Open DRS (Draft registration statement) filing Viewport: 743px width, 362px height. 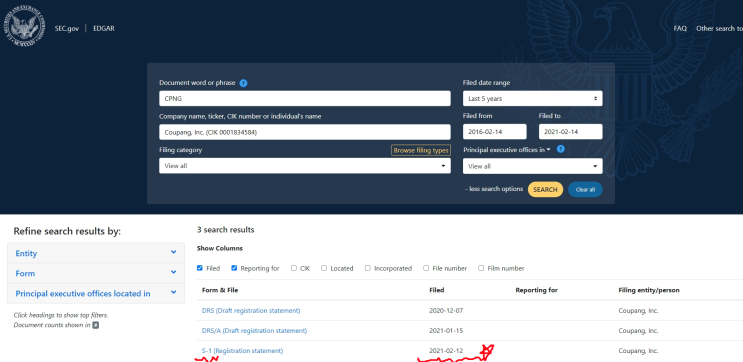pyautogui.click(x=251, y=311)
